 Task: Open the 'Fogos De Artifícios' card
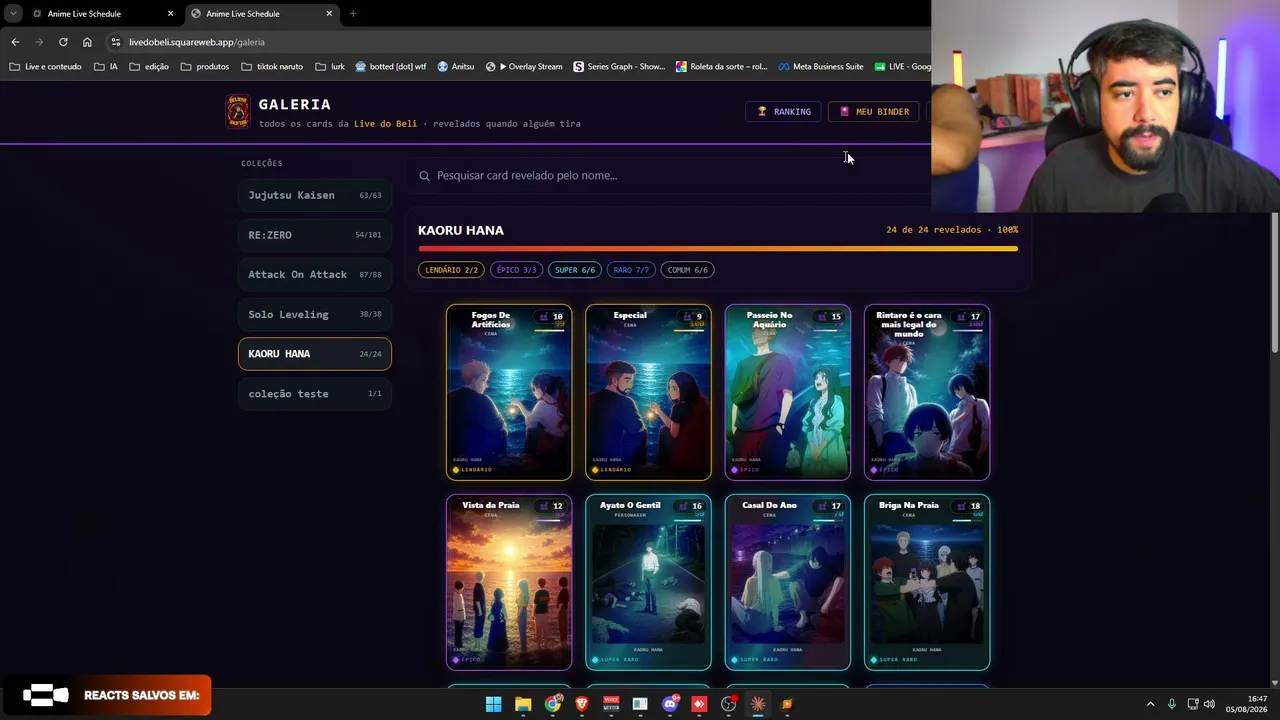click(x=509, y=392)
